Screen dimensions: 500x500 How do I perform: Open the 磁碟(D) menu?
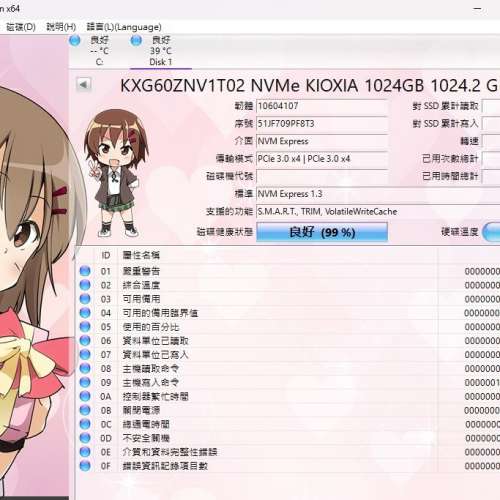21,27
